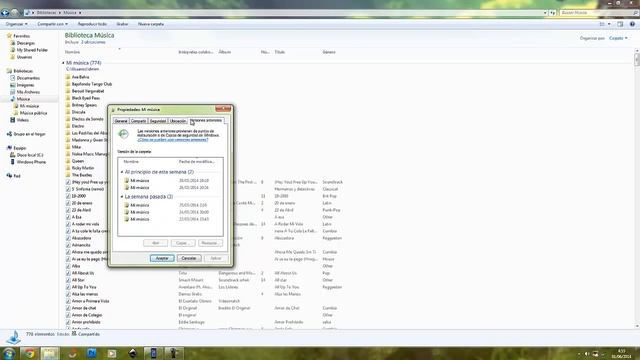Open the change view dropdown arrow

(x=609, y=24)
